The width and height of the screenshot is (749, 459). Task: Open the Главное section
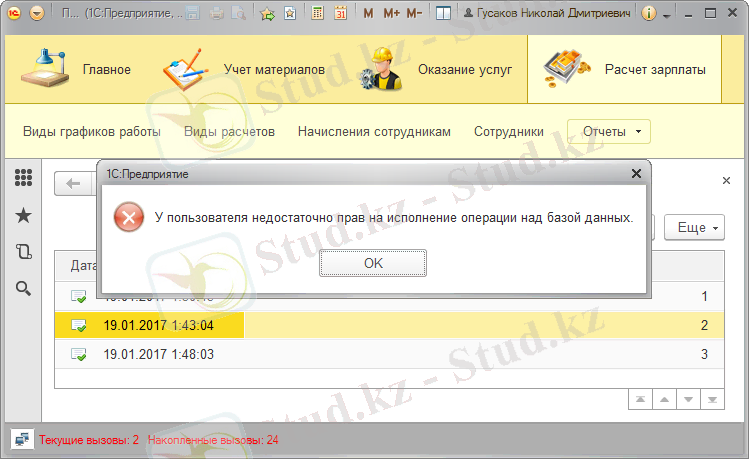pyautogui.click(x=107, y=70)
